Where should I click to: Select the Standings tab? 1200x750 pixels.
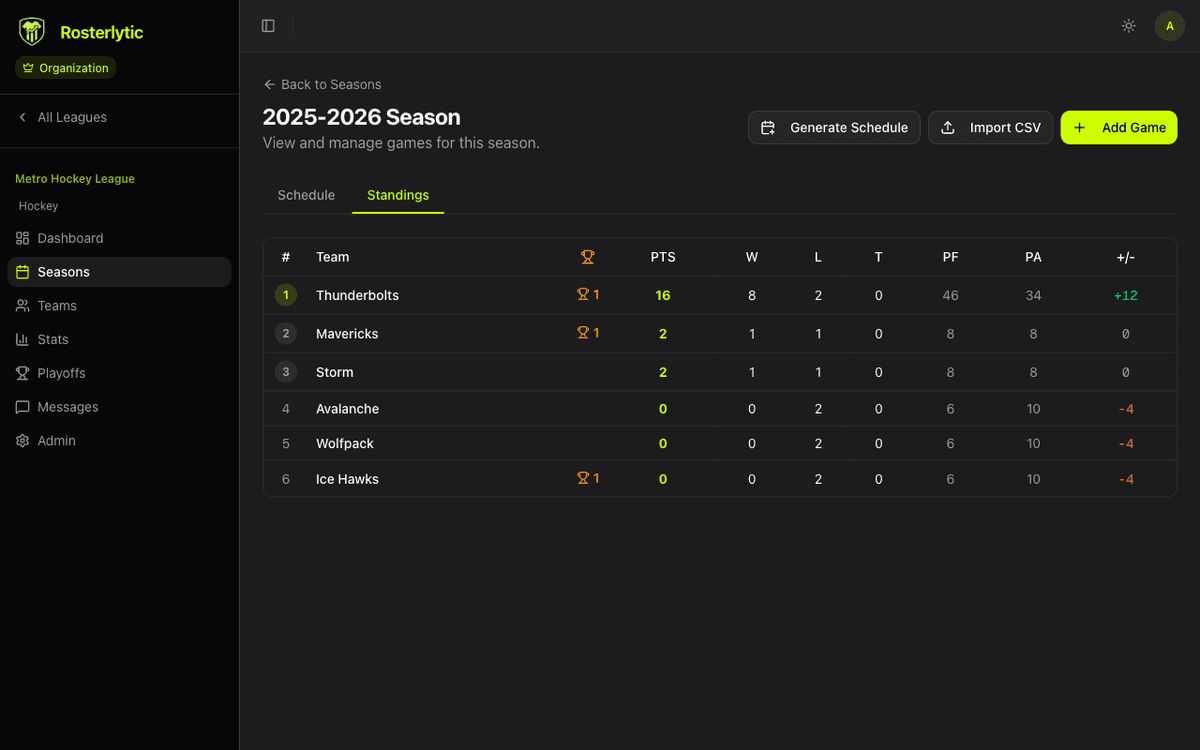397,195
